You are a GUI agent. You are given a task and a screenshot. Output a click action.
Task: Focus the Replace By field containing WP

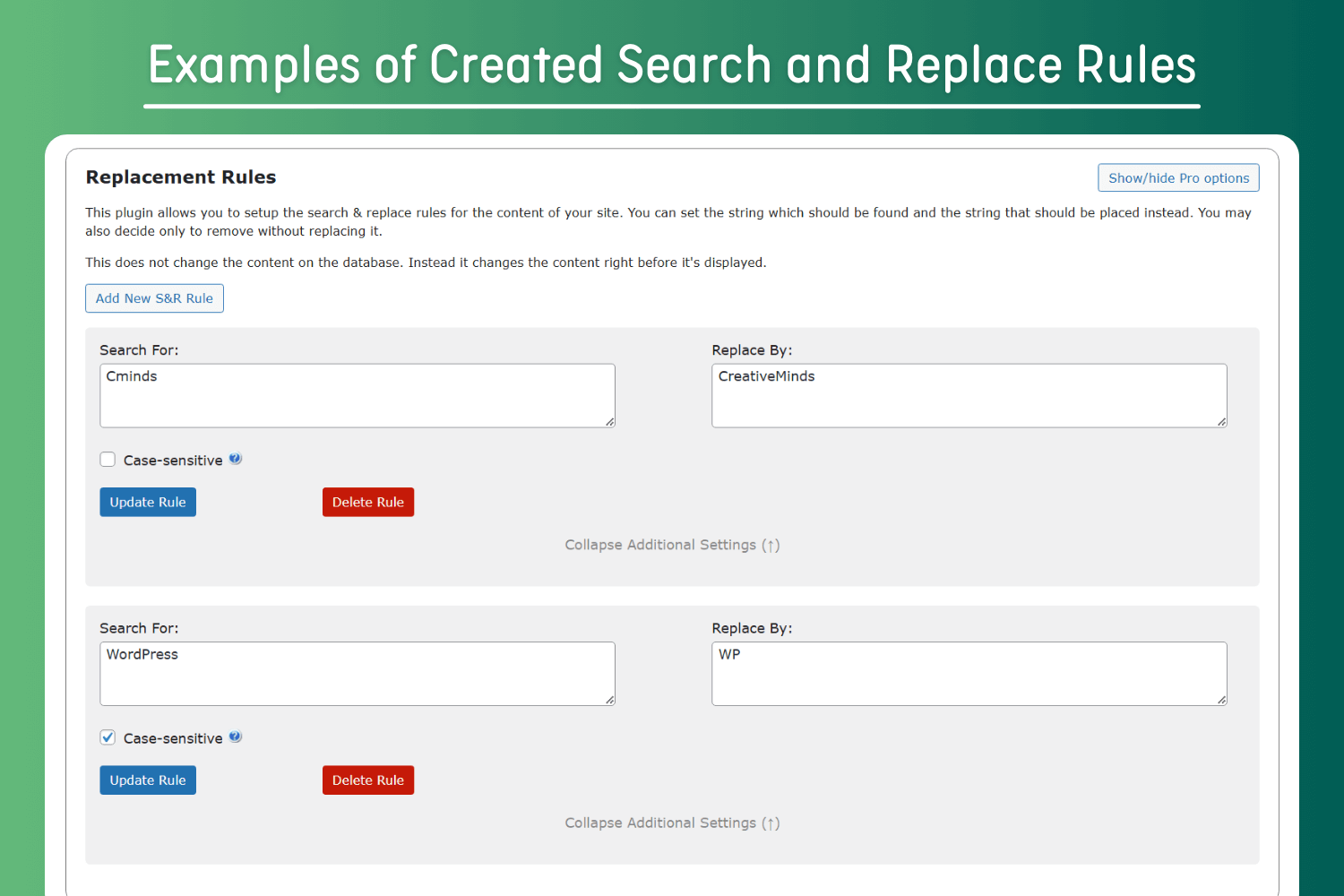point(969,673)
